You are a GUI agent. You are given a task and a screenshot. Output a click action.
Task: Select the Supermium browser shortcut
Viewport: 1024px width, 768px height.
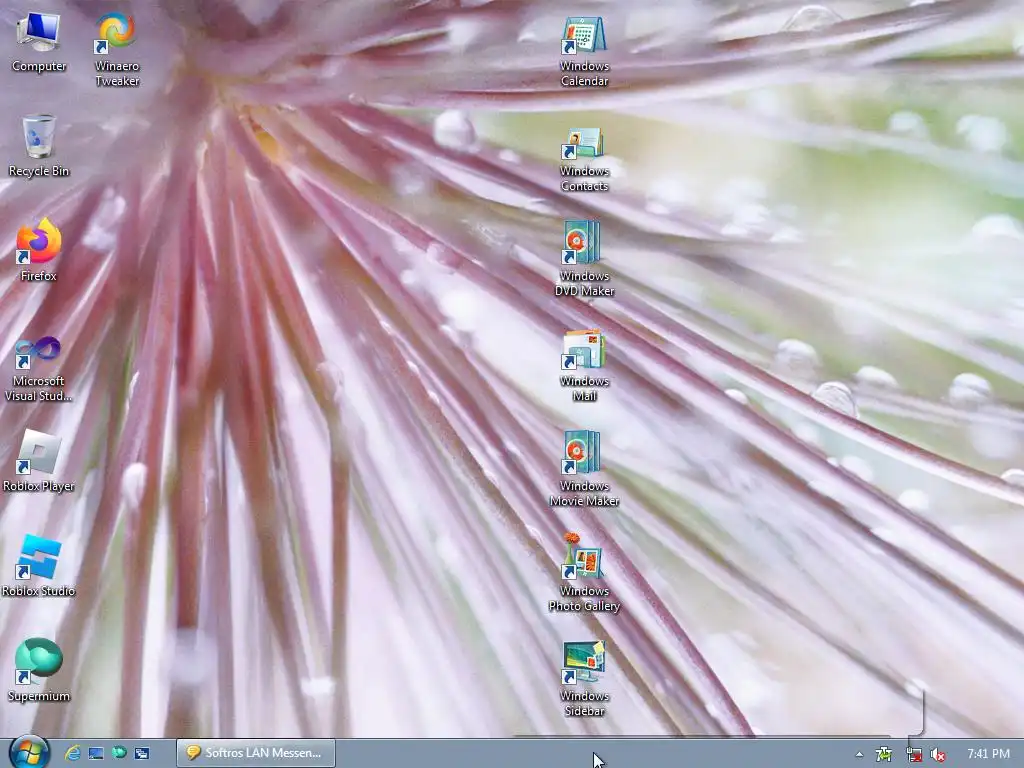pos(39,671)
